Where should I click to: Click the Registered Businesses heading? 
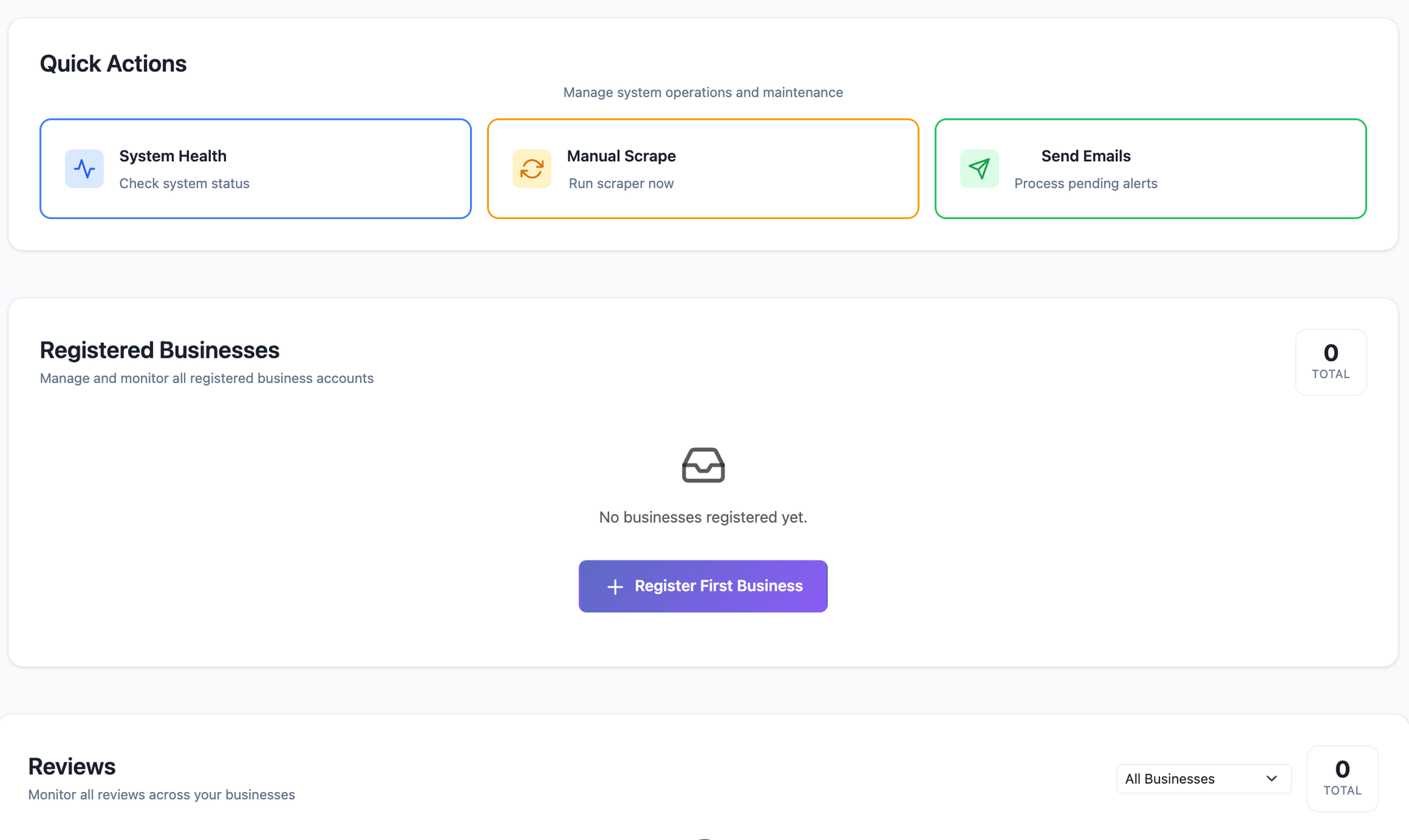[x=160, y=350]
